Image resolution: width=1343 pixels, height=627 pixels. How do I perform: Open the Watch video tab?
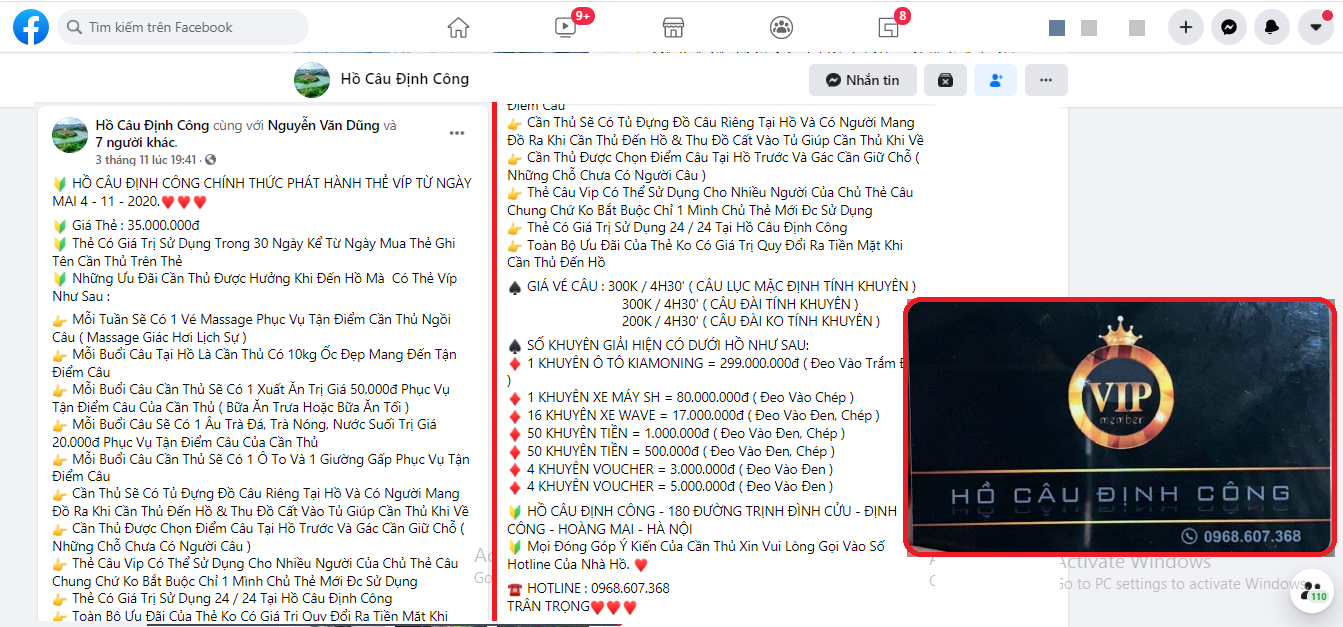566,27
